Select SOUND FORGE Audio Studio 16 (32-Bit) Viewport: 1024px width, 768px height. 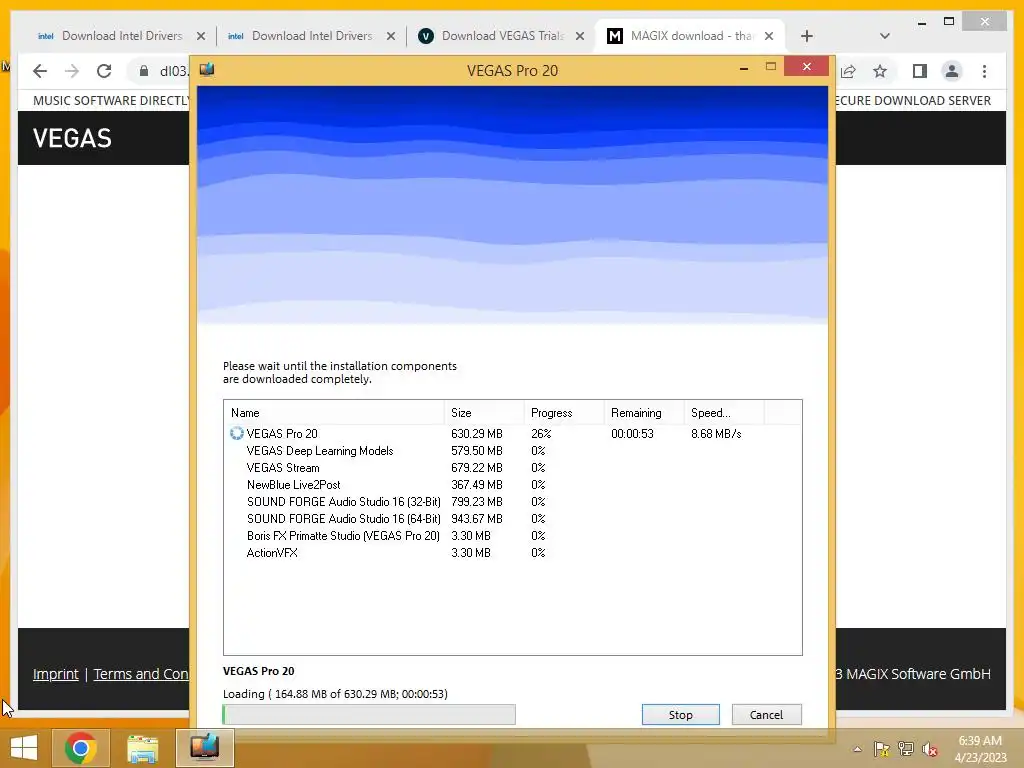(x=513, y=502)
